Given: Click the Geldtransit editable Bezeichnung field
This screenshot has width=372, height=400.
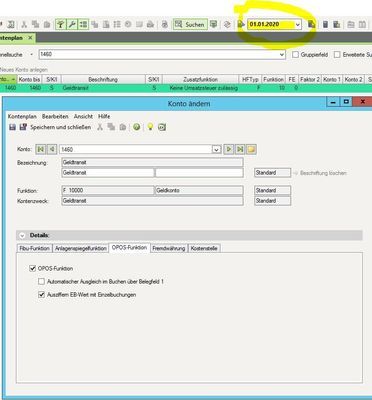Looking at the screenshot, I should pos(108,173).
